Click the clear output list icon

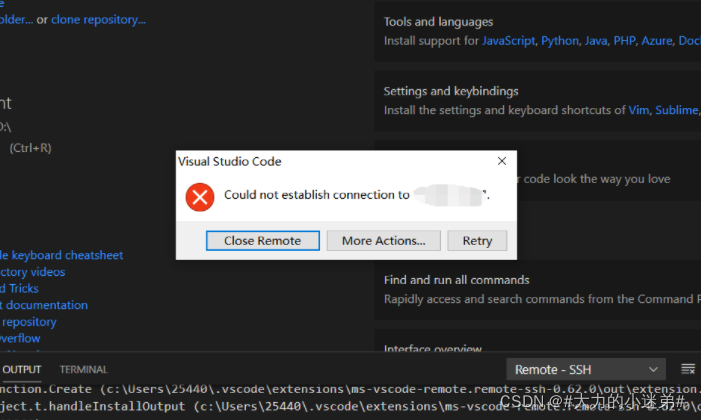[688, 369]
